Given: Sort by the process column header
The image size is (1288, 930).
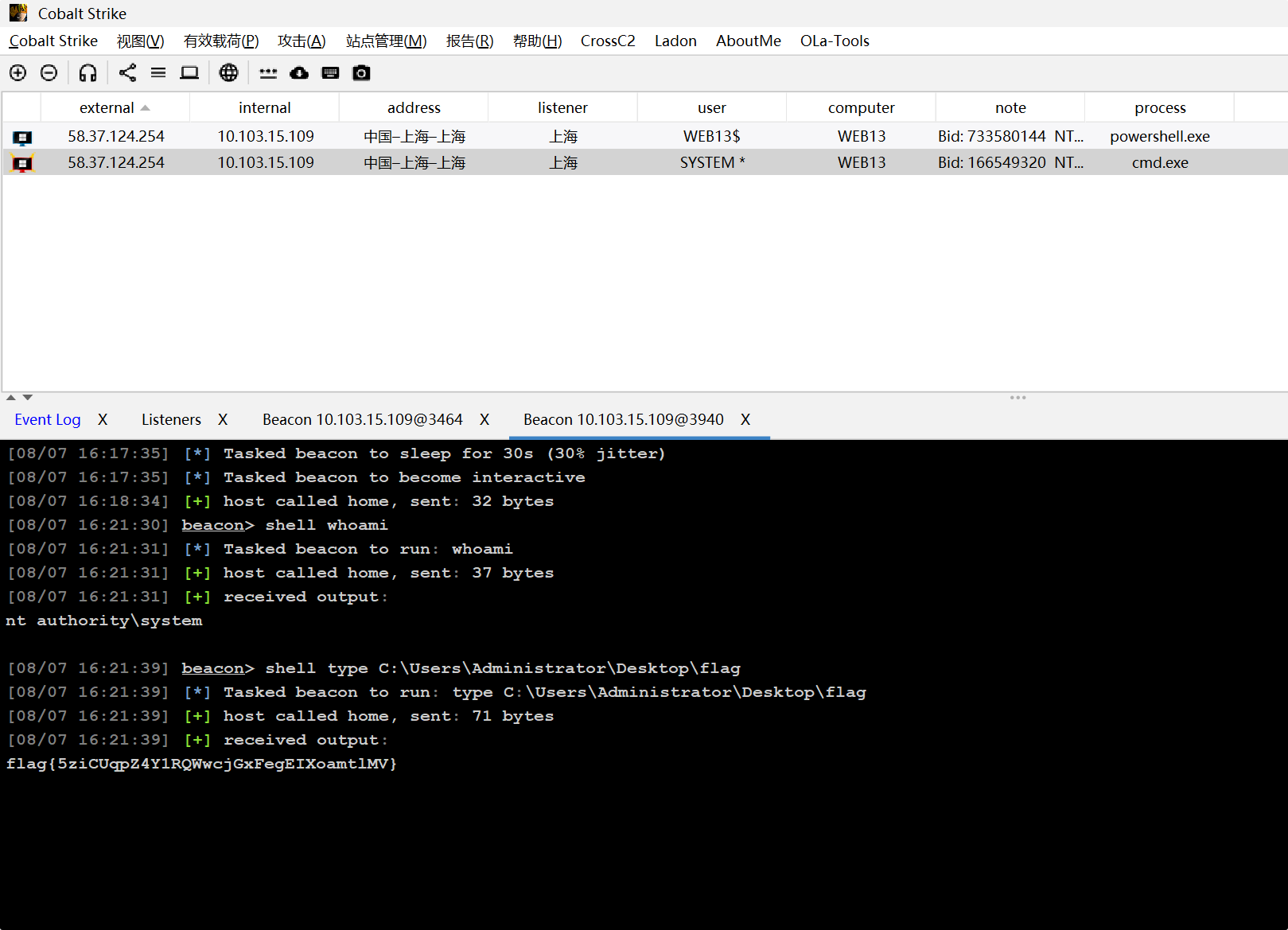Looking at the screenshot, I should 1160,107.
